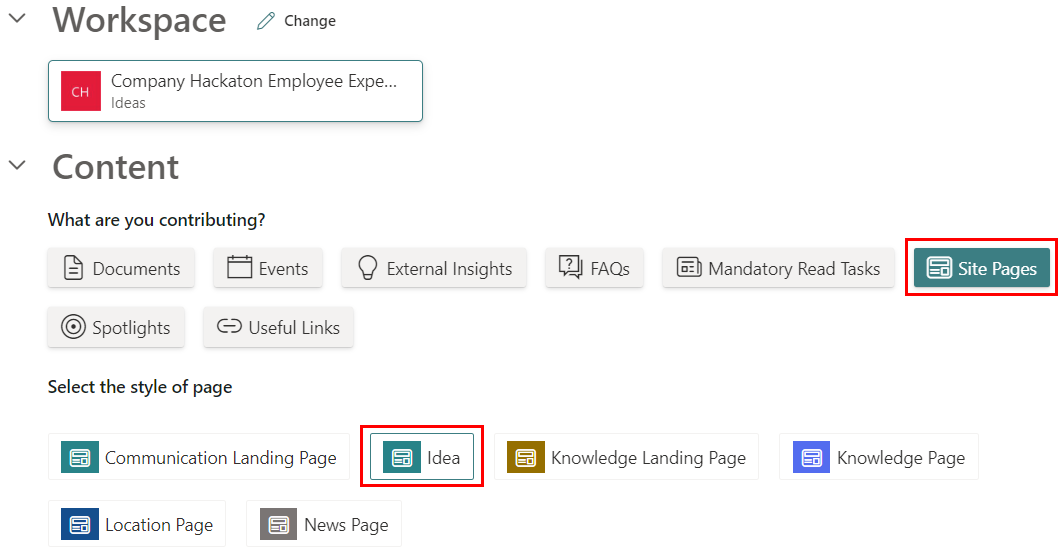Click the Mandatory Read Tasks icon
1059x559 pixels.
[x=689, y=268]
